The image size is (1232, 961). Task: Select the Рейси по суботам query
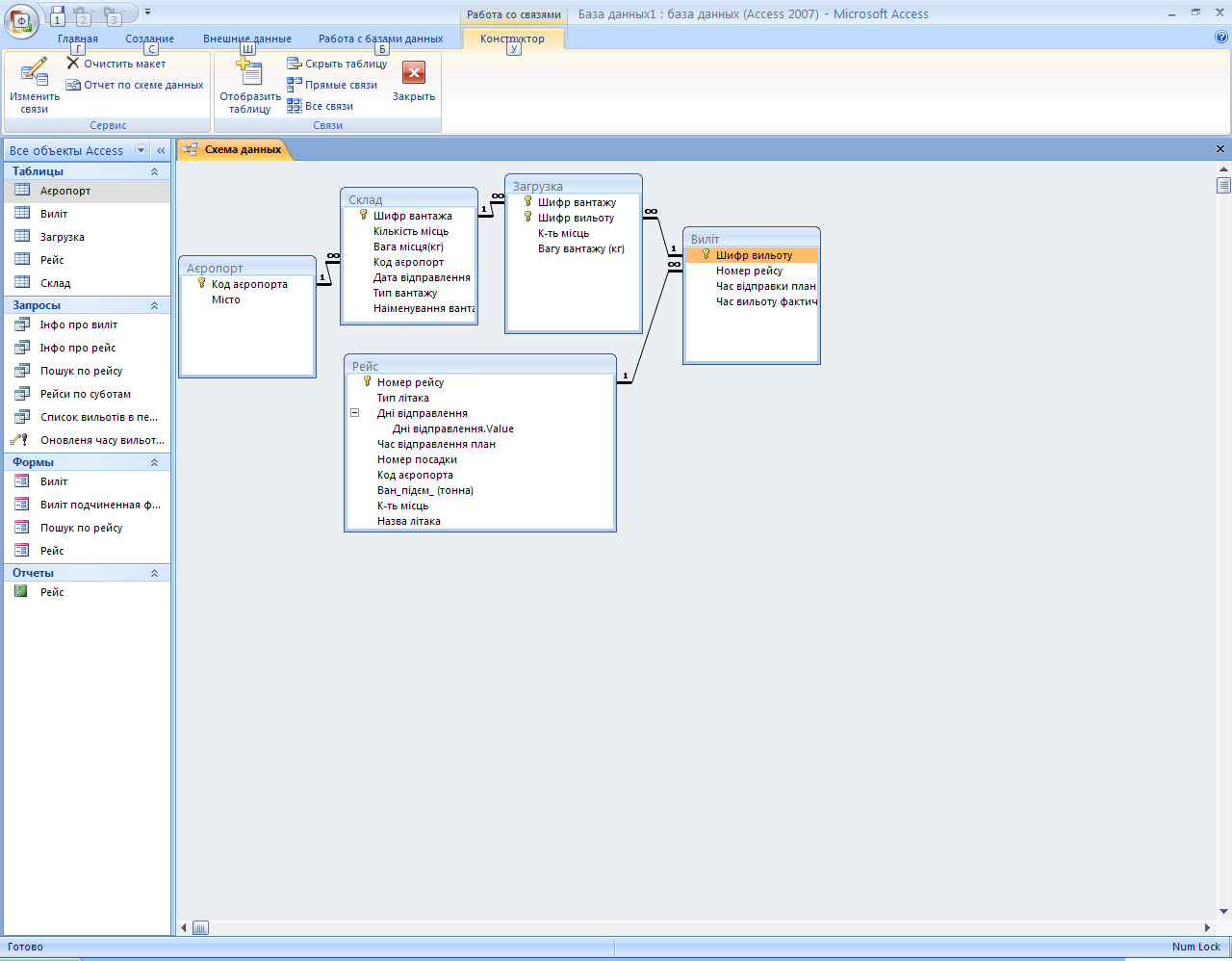(x=87, y=394)
